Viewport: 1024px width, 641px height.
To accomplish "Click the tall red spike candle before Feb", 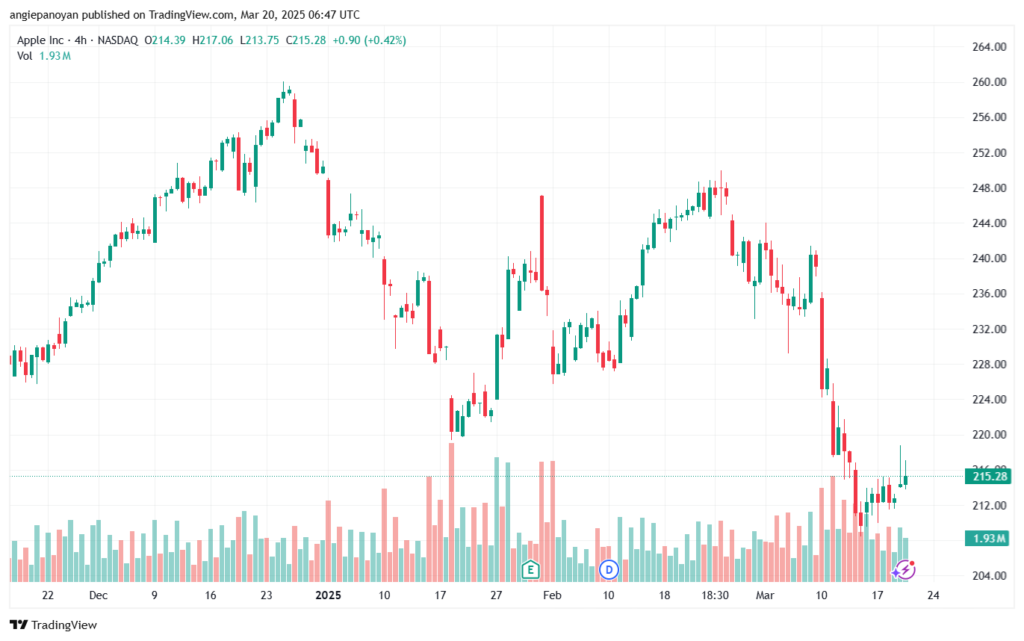I will pos(542,243).
